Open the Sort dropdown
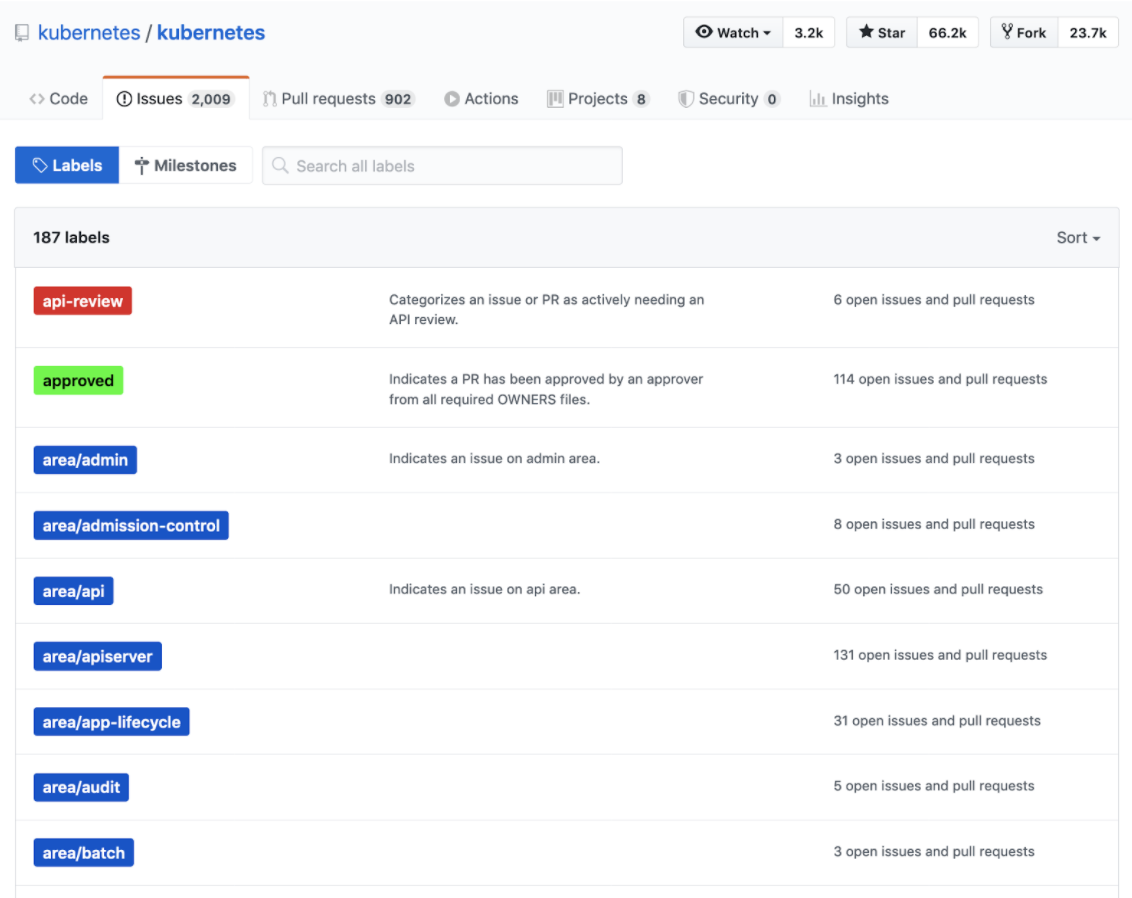Image resolution: width=1132 pixels, height=898 pixels. (x=1078, y=237)
